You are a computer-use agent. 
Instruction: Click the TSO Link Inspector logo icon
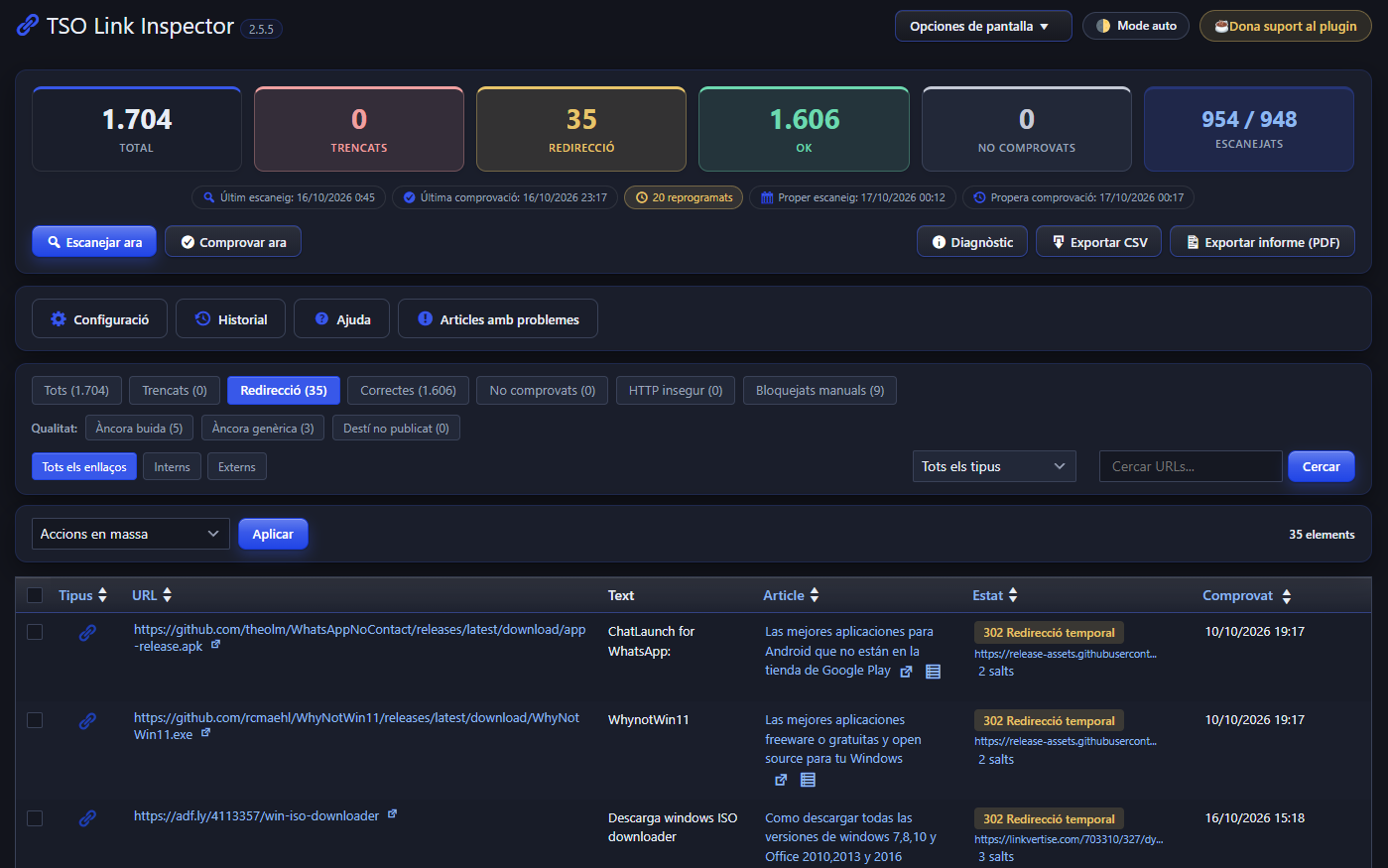28,26
